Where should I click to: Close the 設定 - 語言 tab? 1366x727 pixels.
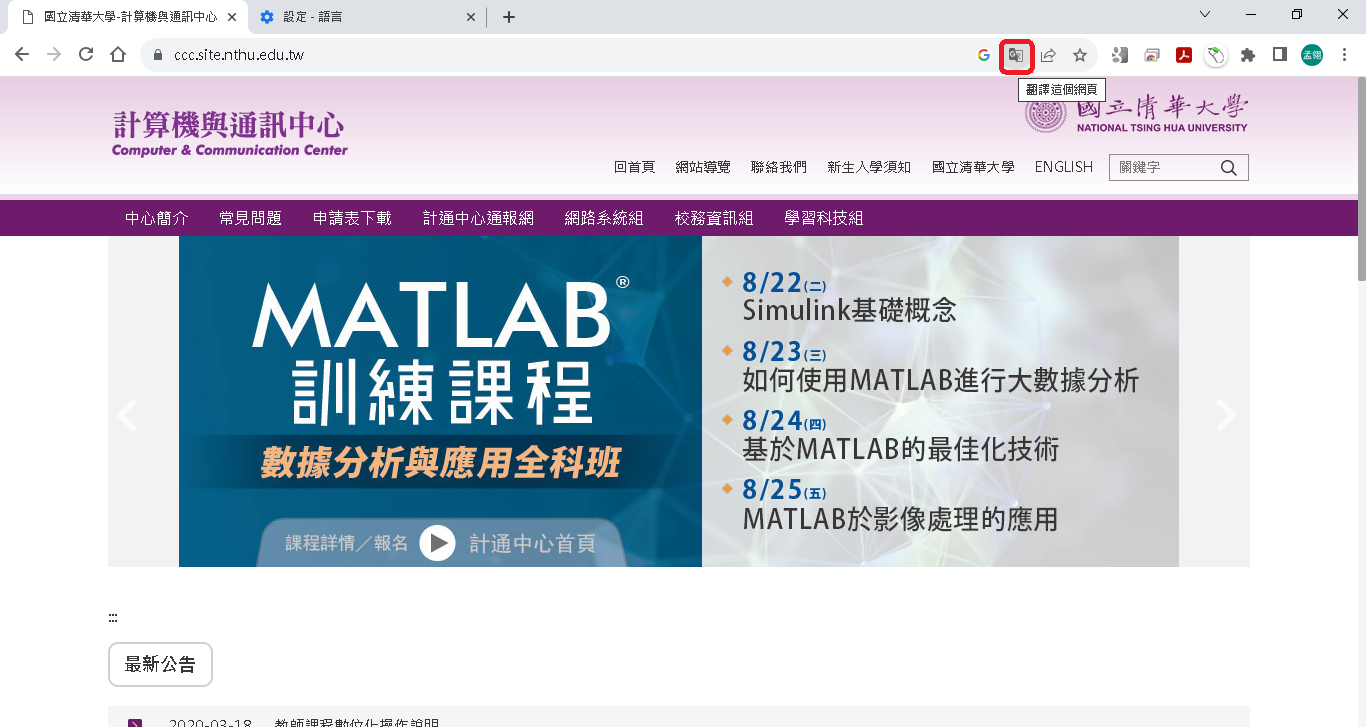(472, 17)
